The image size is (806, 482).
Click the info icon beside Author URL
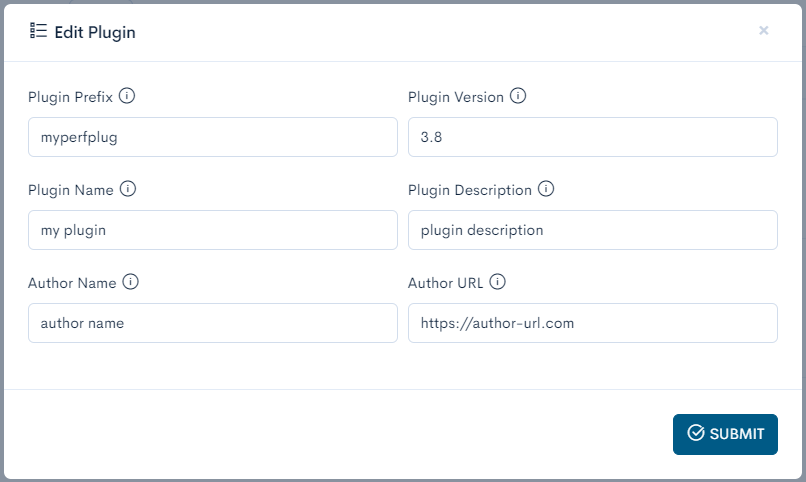pyautogui.click(x=497, y=282)
